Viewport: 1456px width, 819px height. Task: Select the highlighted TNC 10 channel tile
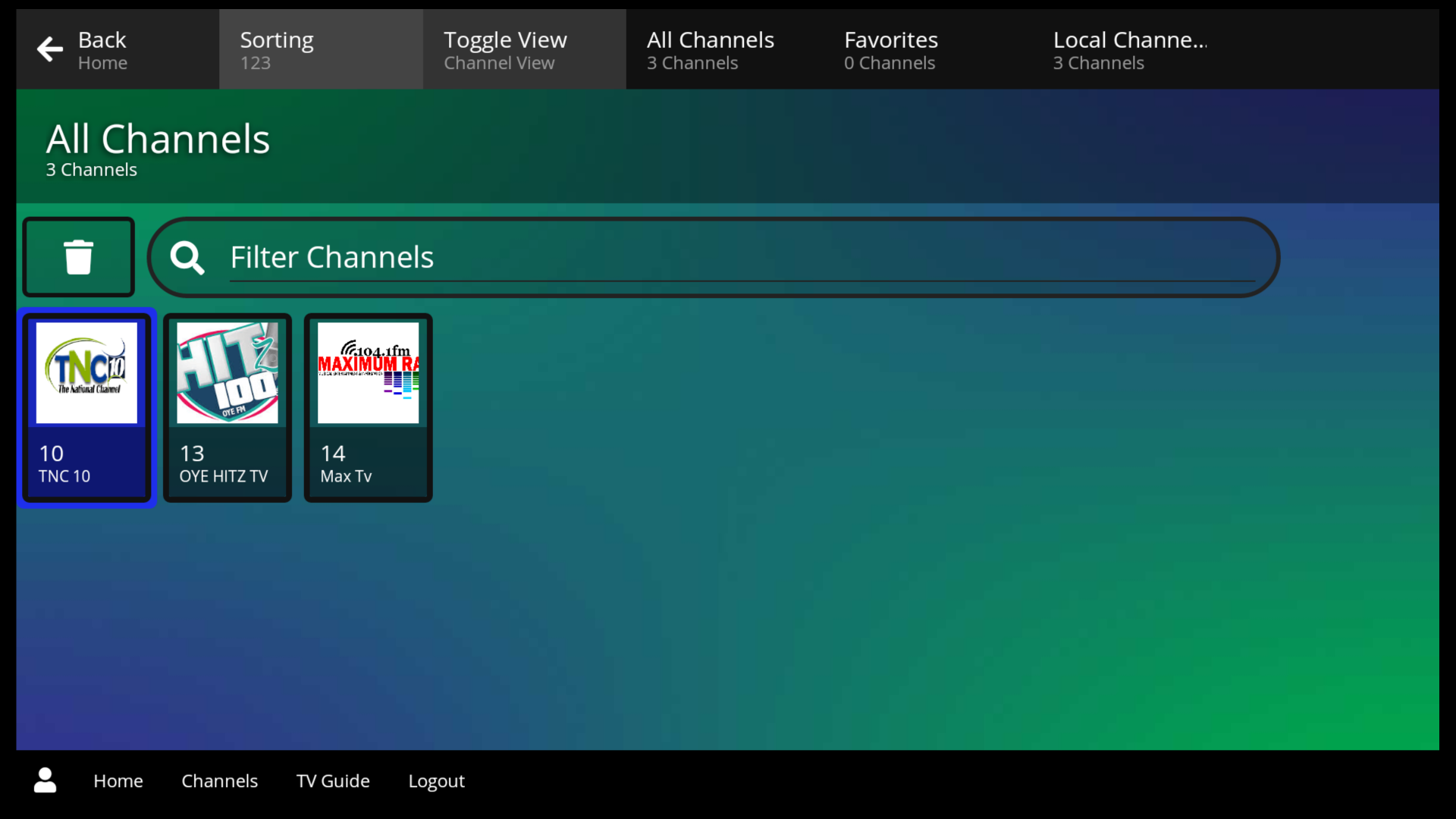(x=86, y=407)
